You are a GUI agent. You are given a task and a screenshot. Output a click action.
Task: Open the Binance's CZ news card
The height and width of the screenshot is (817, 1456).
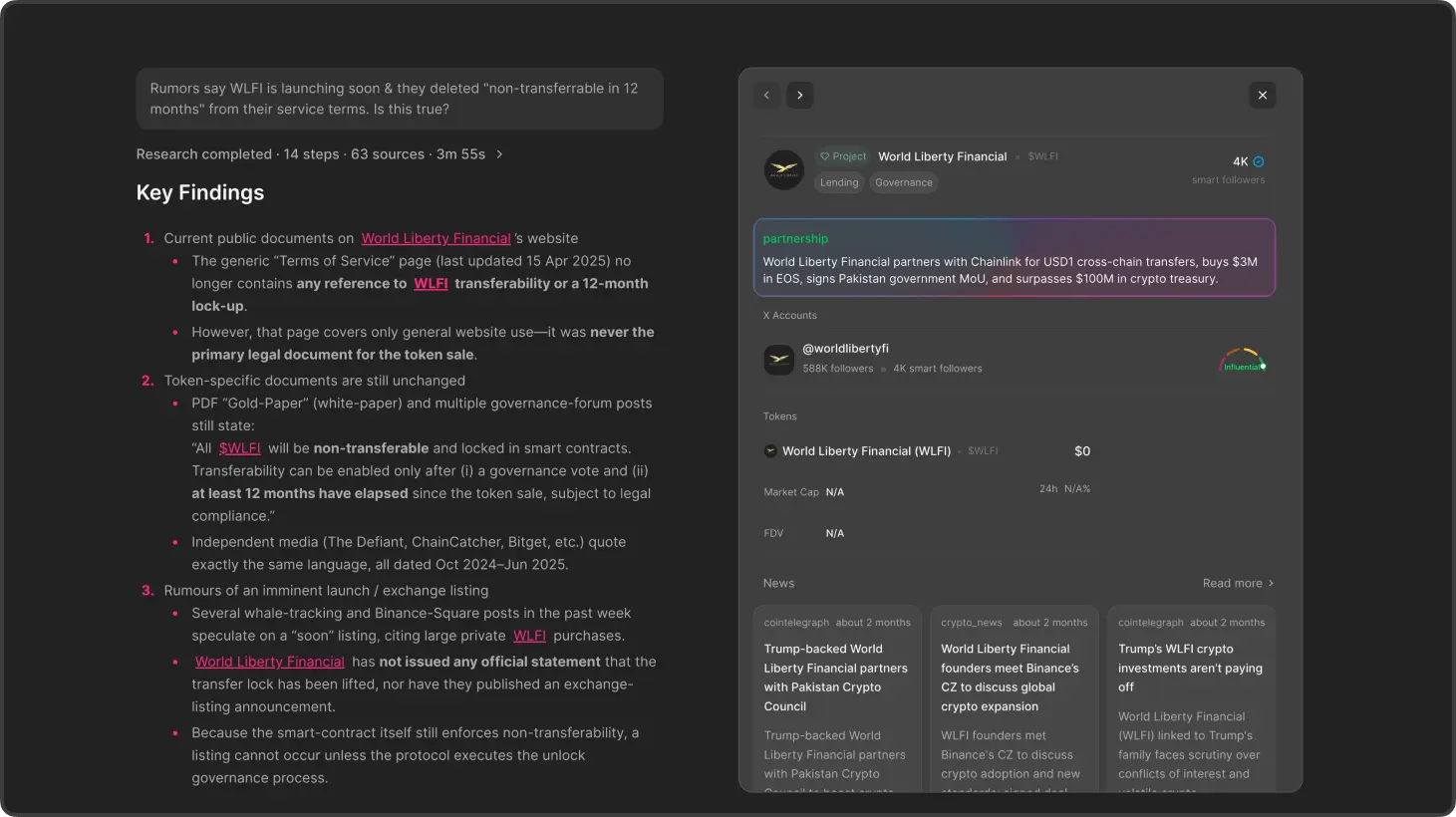point(1014,697)
